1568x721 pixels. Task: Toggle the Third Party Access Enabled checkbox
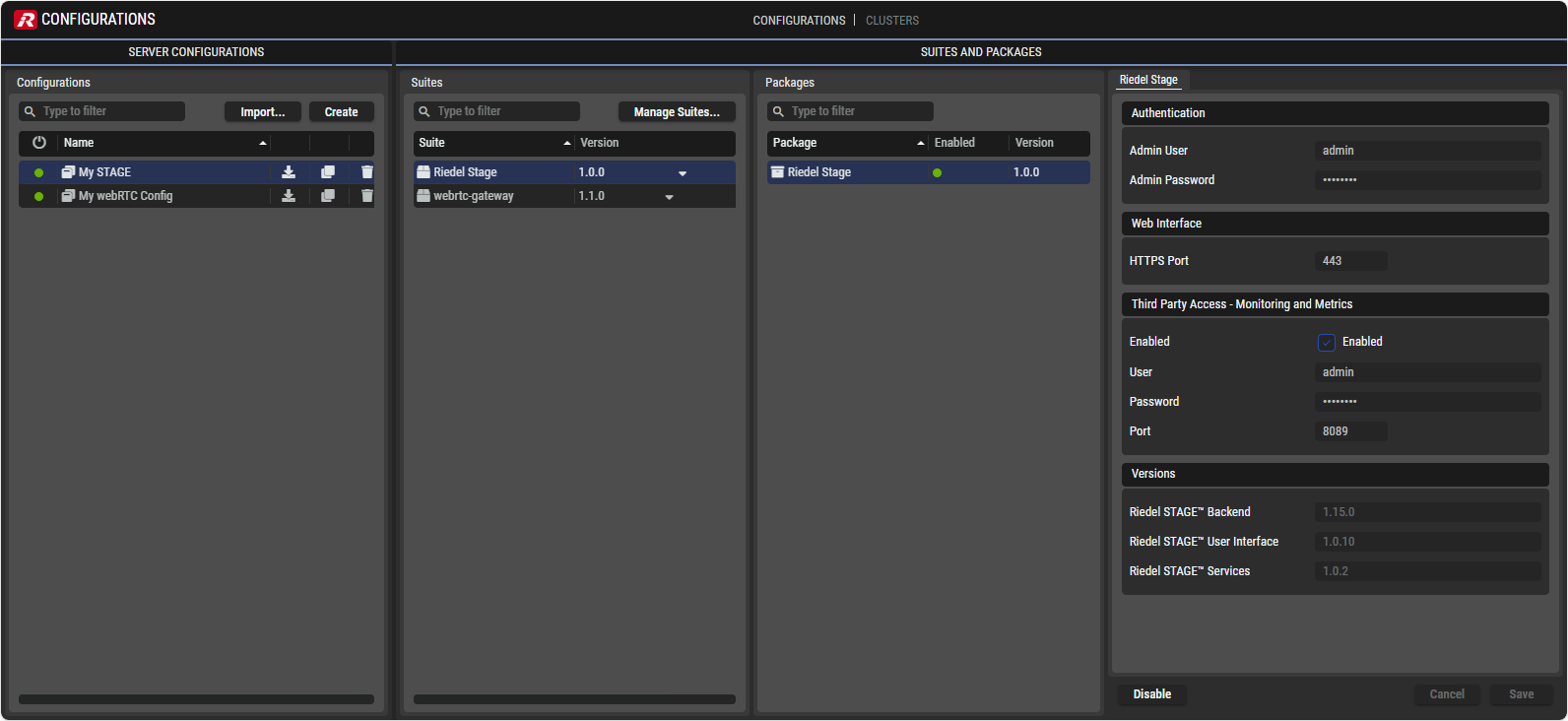point(1326,343)
